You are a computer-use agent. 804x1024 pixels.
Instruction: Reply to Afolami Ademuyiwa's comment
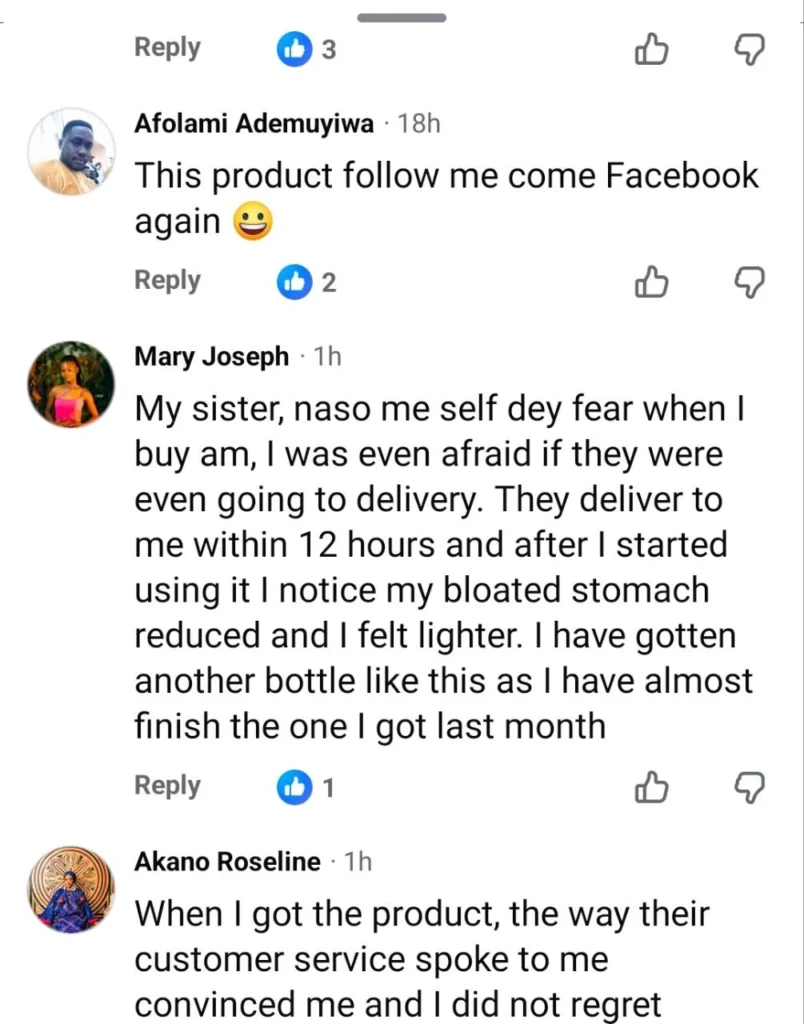pos(167,281)
